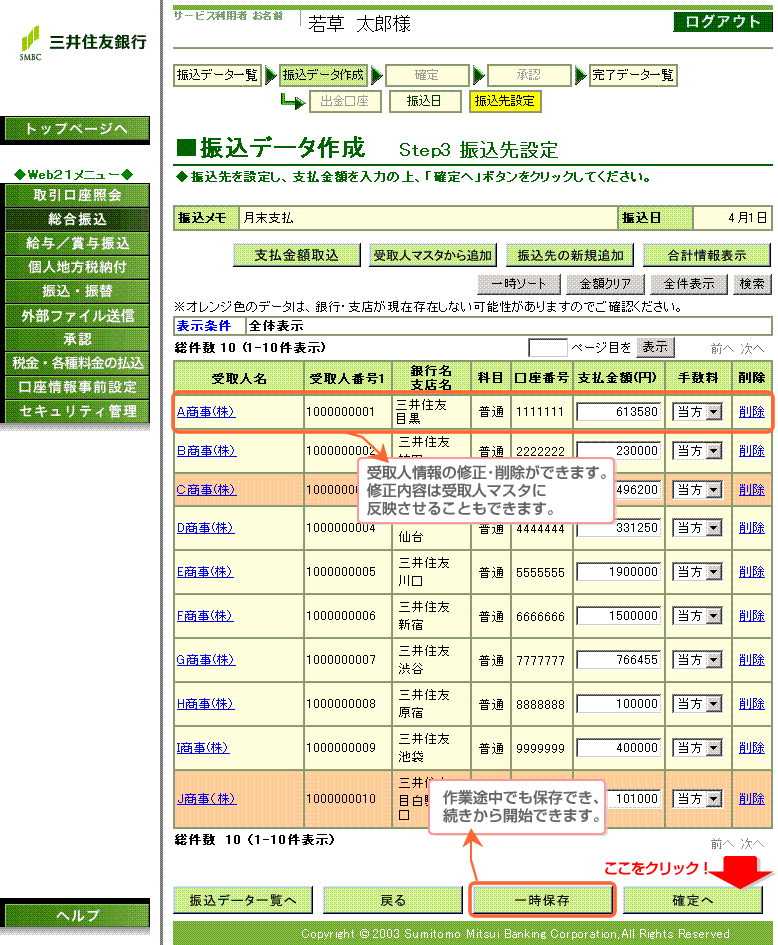Image resolution: width=778 pixels, height=945 pixels.
Task: Open 口座情報事前設定 menu item
Action: coord(77,387)
